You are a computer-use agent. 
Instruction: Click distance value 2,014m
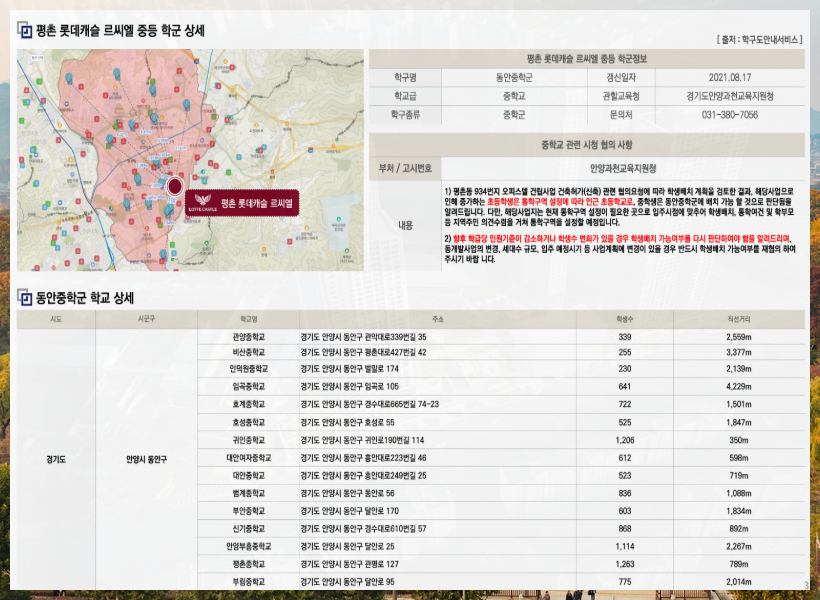(738, 582)
